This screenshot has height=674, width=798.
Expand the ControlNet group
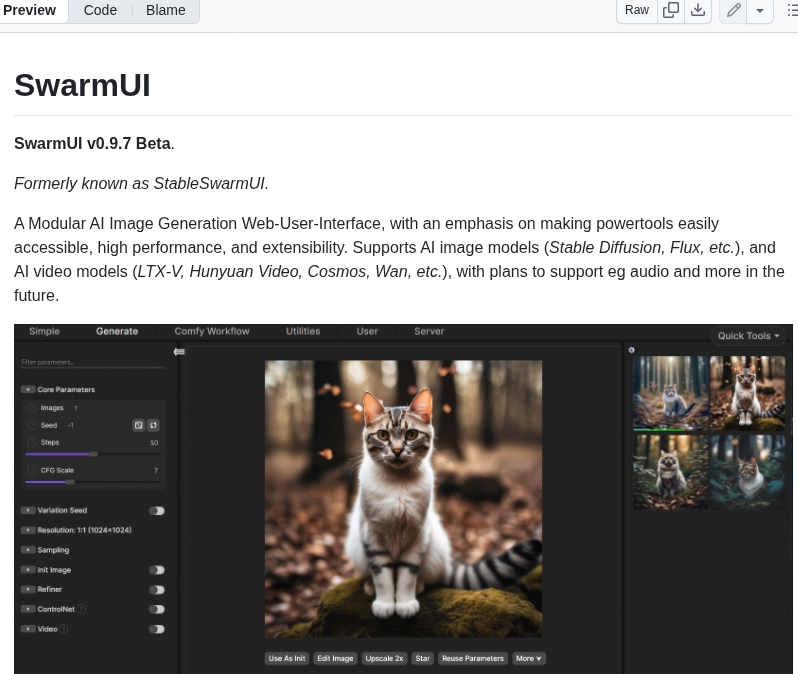[28, 609]
